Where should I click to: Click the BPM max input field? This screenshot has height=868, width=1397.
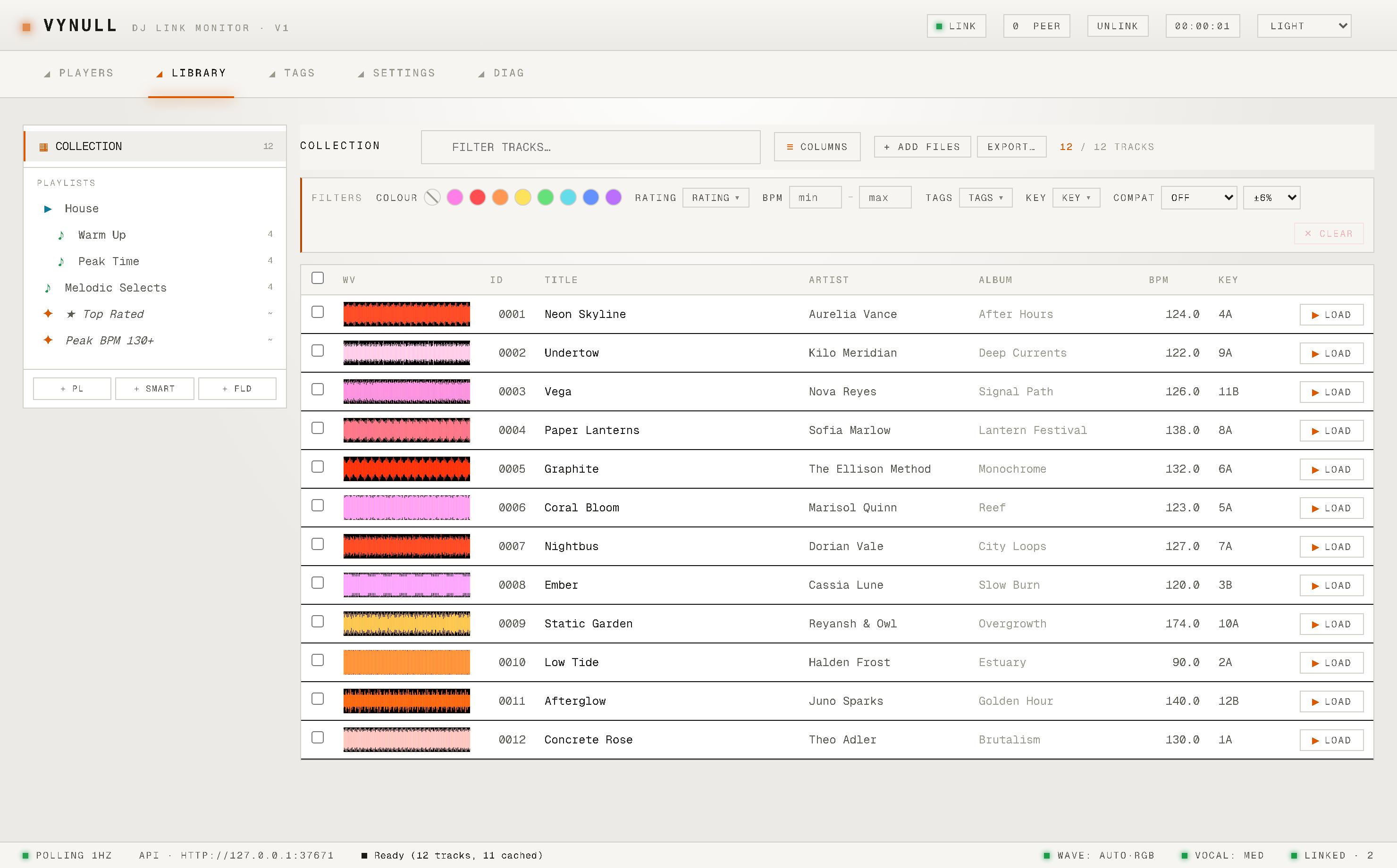885,198
